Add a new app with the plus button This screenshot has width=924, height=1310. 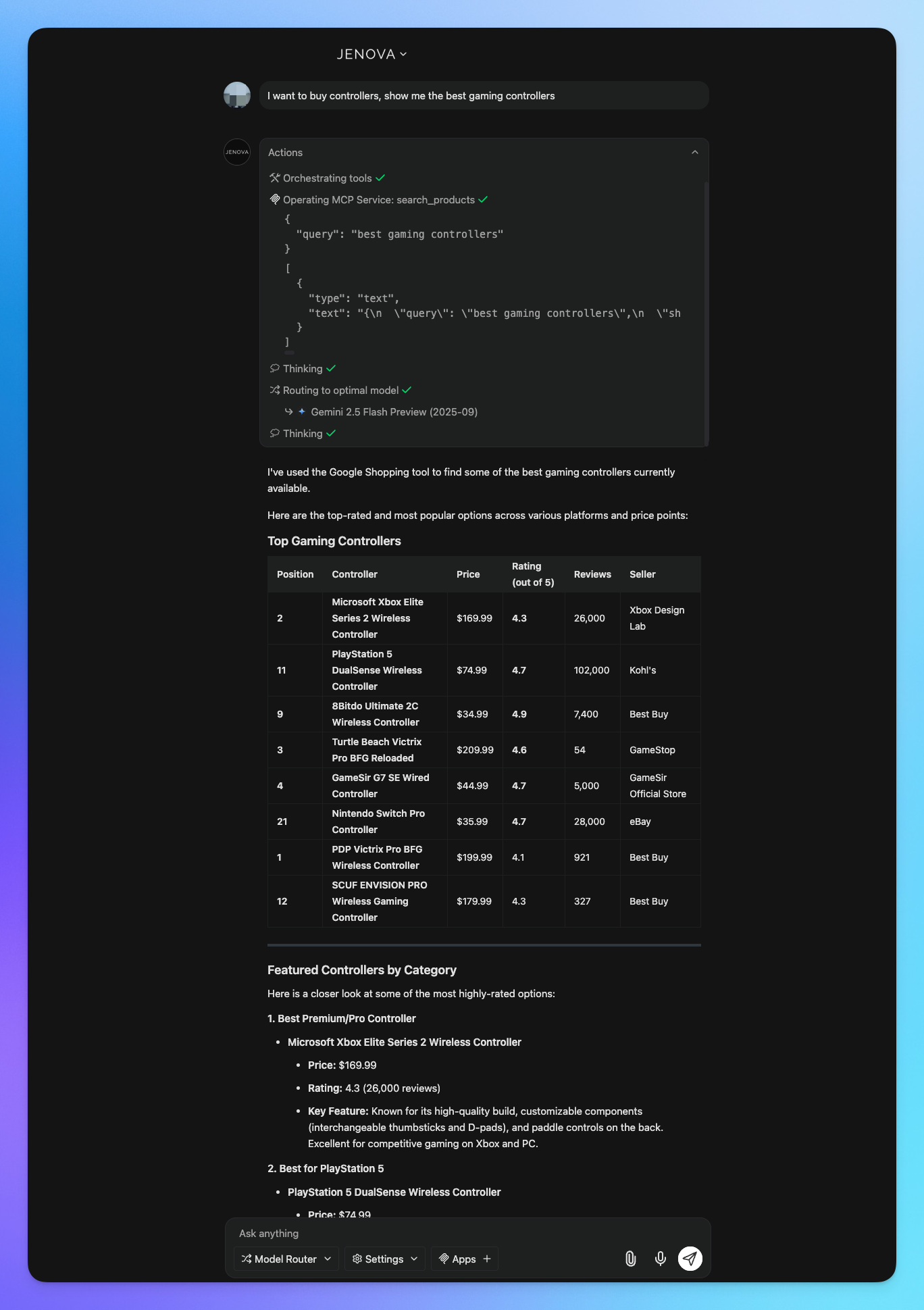487,1259
